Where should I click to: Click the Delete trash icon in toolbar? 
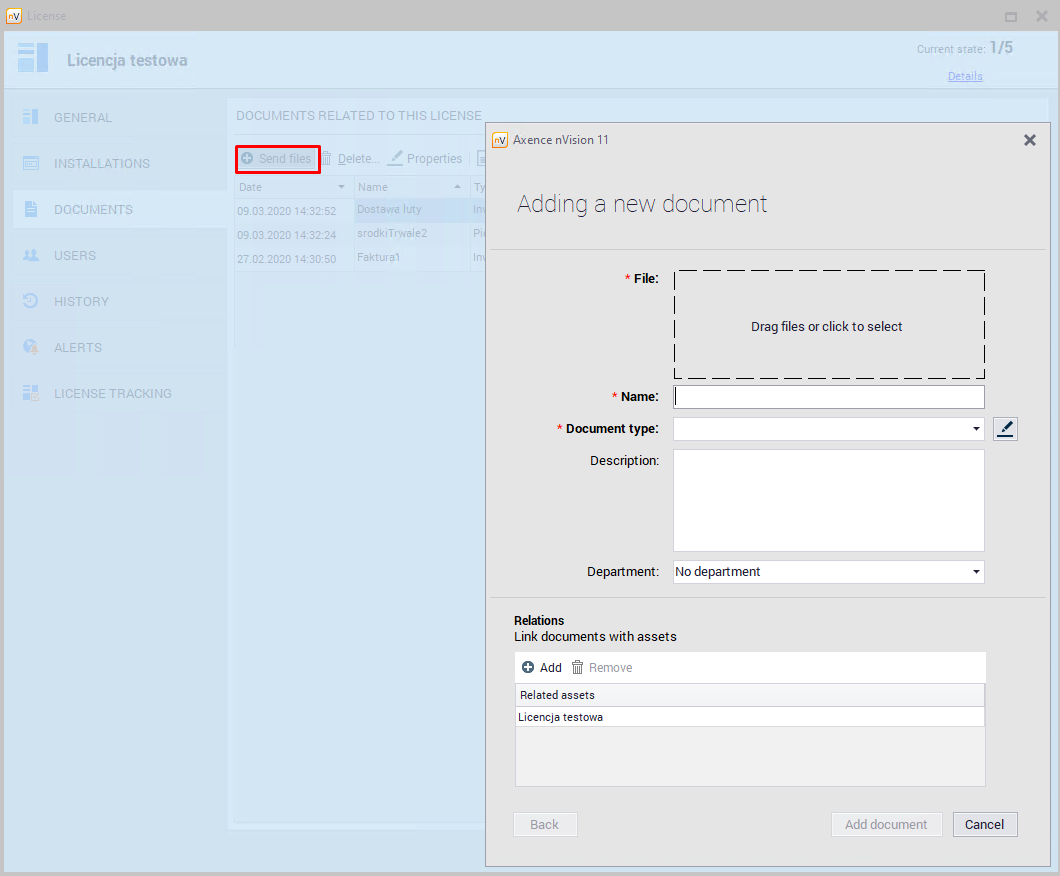tap(327, 159)
